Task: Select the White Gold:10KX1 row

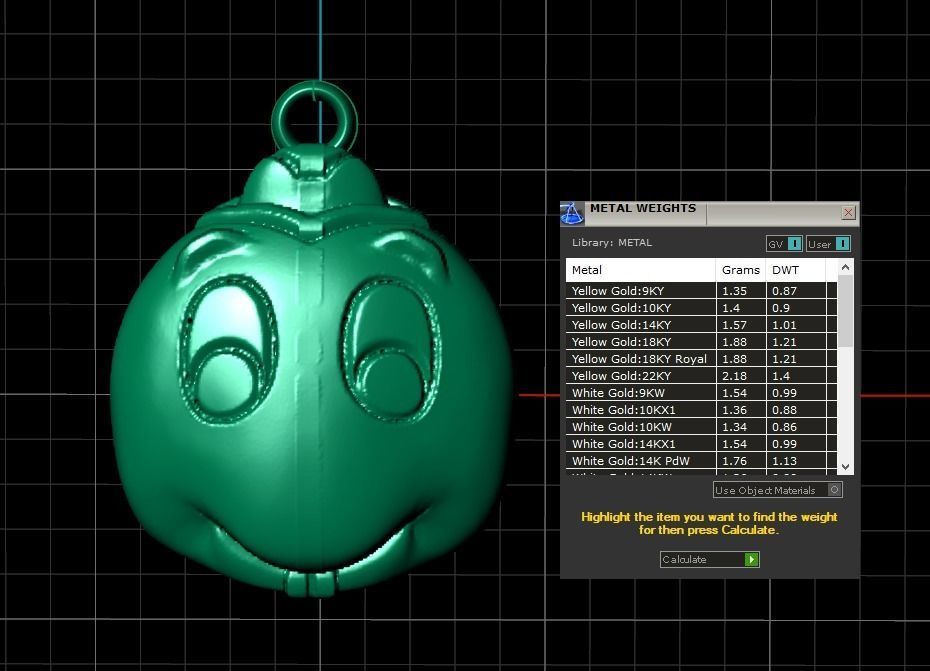Action: point(640,410)
